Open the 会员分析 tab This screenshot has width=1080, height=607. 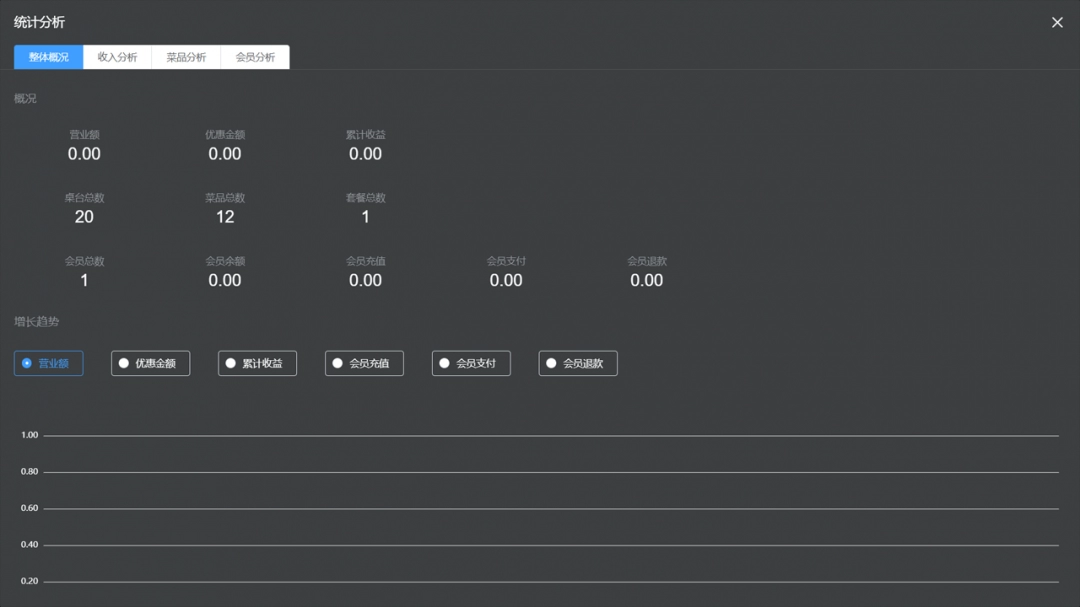point(255,57)
